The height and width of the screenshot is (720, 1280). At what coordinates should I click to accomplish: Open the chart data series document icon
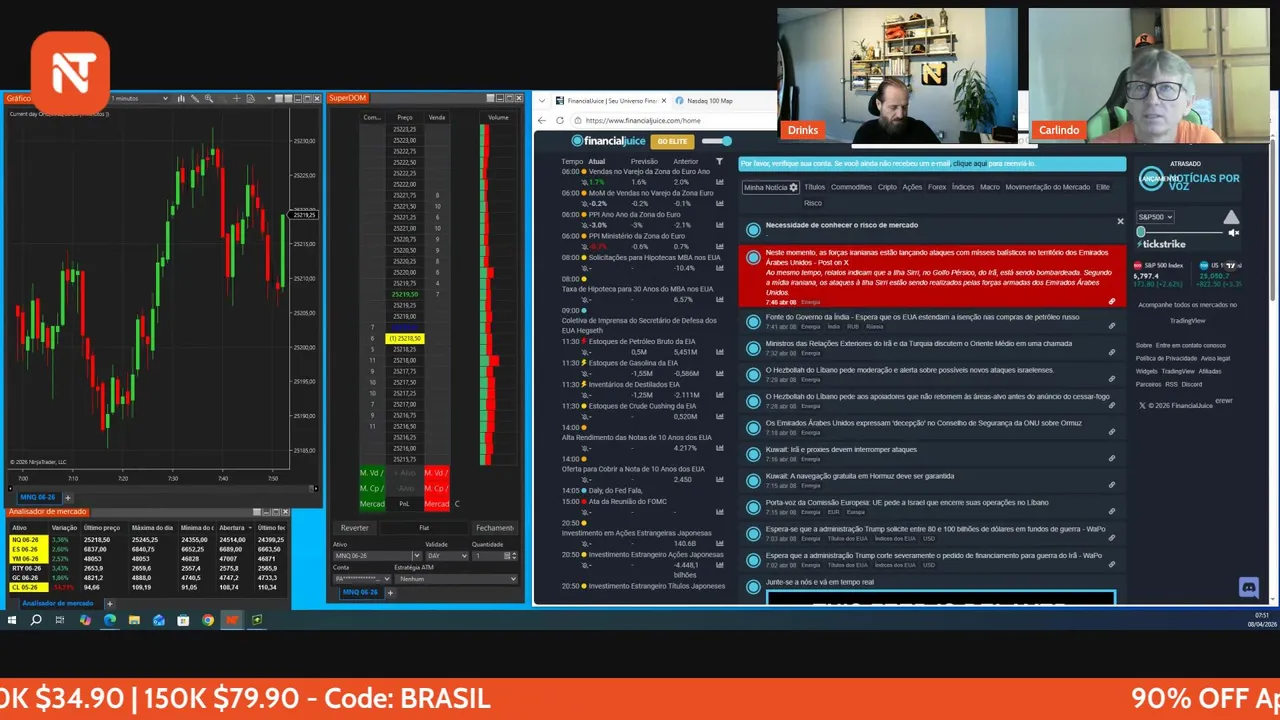251,98
